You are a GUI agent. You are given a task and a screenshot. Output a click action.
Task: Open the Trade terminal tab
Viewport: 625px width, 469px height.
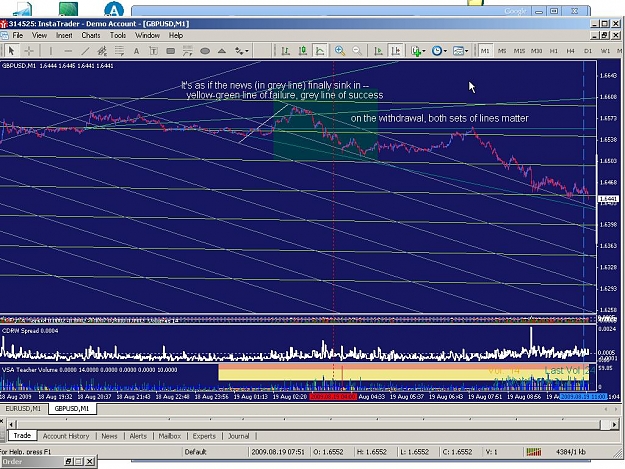[22, 436]
